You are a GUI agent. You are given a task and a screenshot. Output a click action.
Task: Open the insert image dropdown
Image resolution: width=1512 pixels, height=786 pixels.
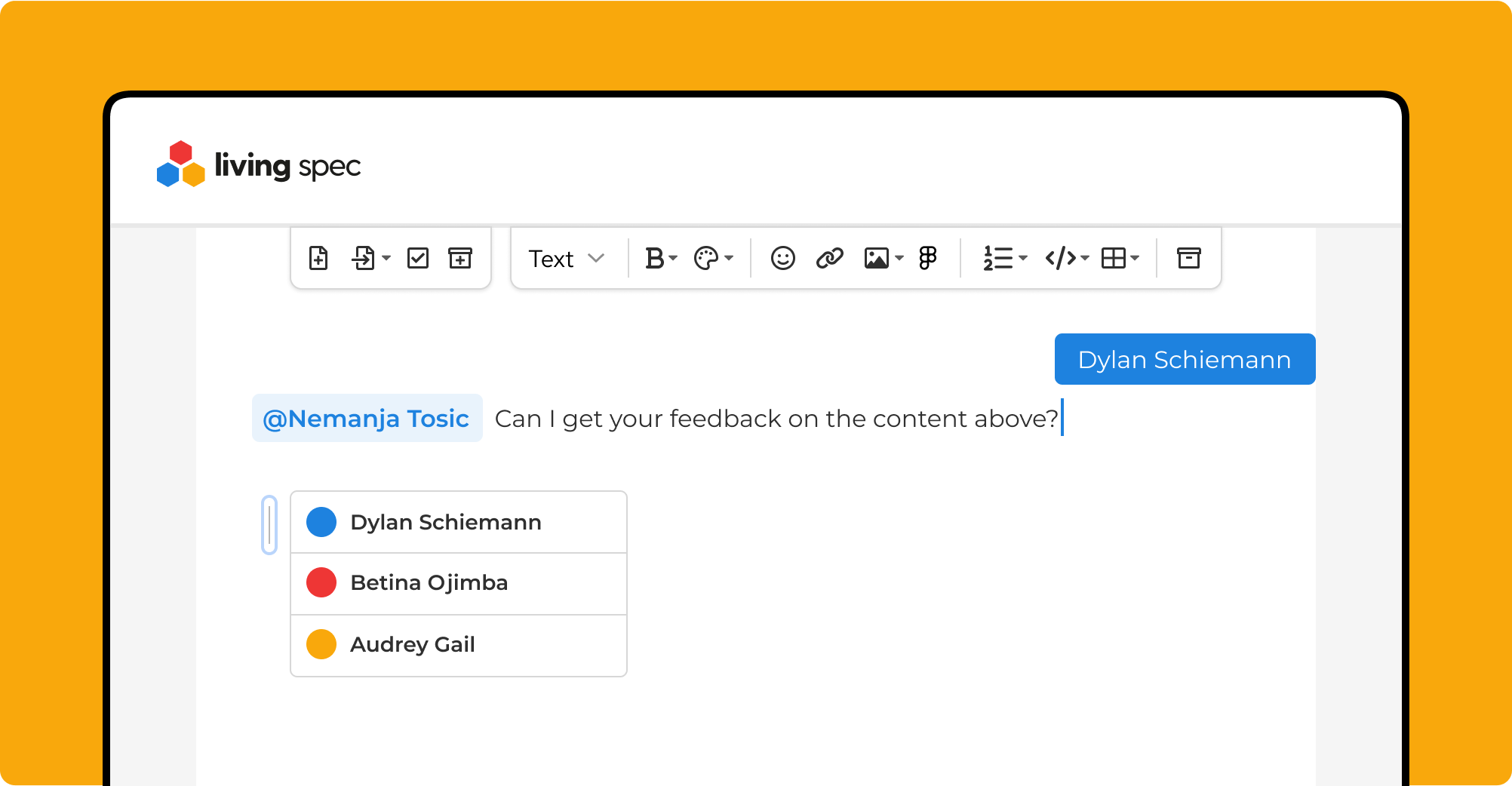click(884, 258)
